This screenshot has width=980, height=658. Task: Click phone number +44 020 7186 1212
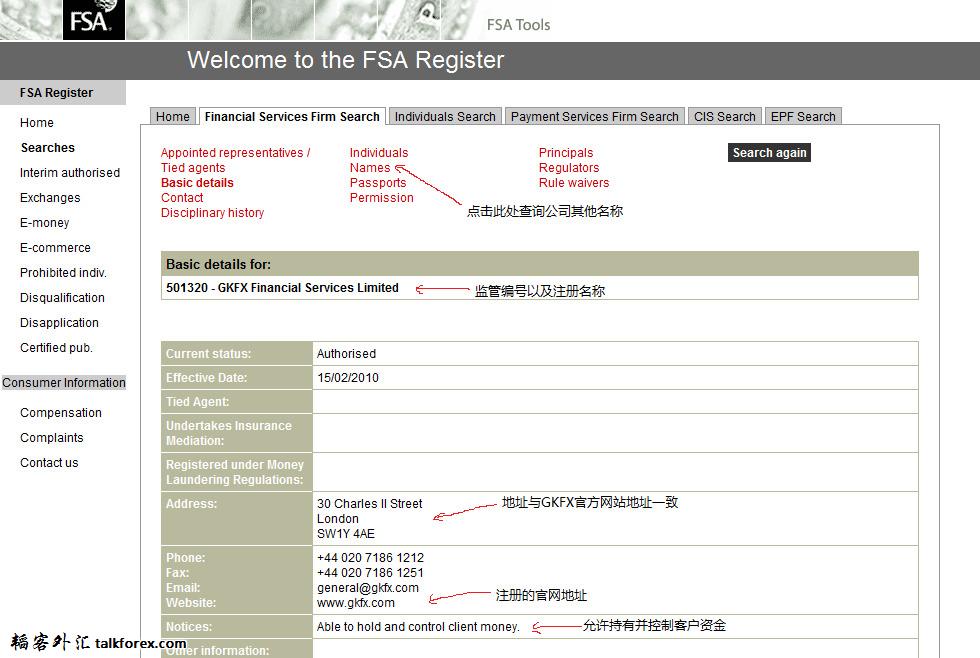370,557
